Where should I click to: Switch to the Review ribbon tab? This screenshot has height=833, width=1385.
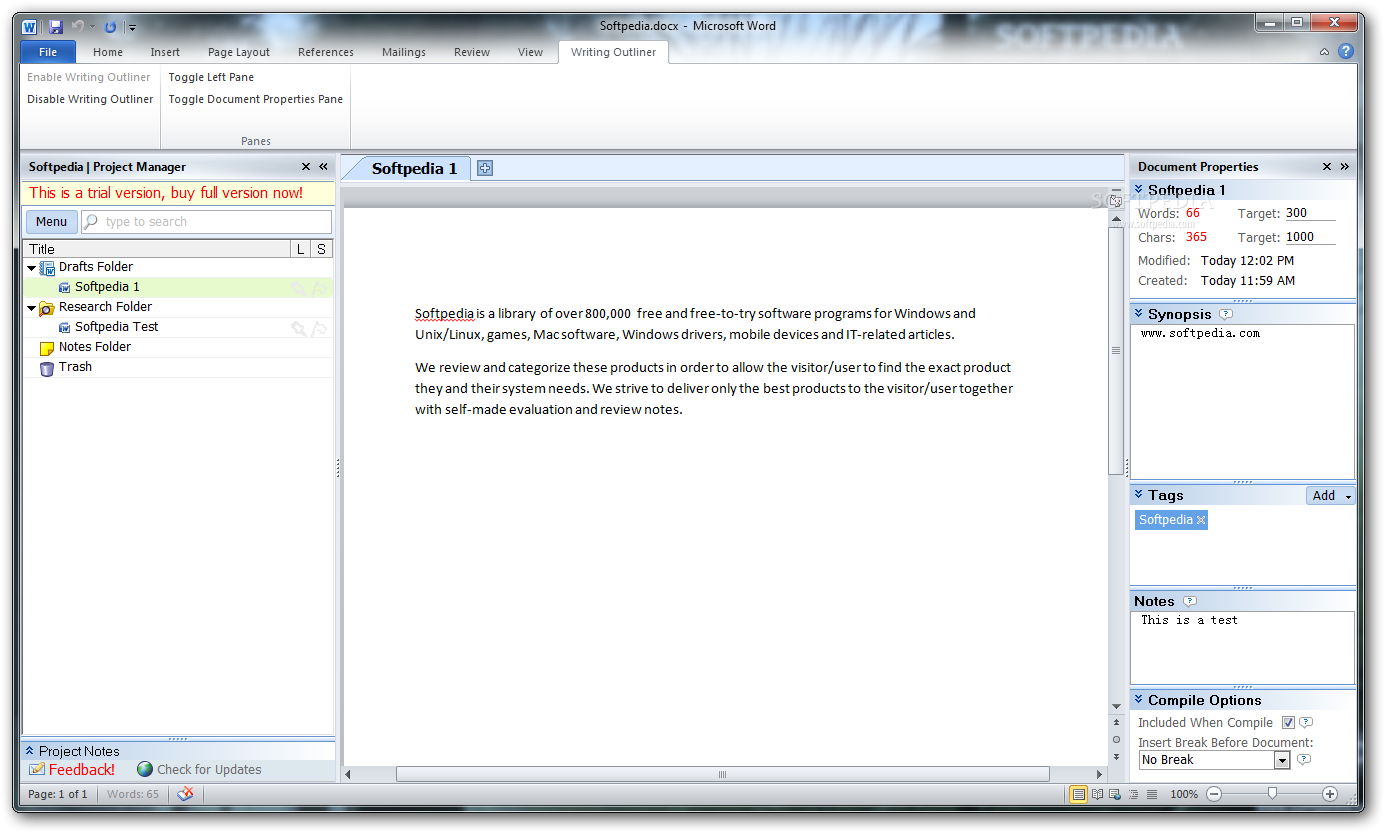pos(472,52)
